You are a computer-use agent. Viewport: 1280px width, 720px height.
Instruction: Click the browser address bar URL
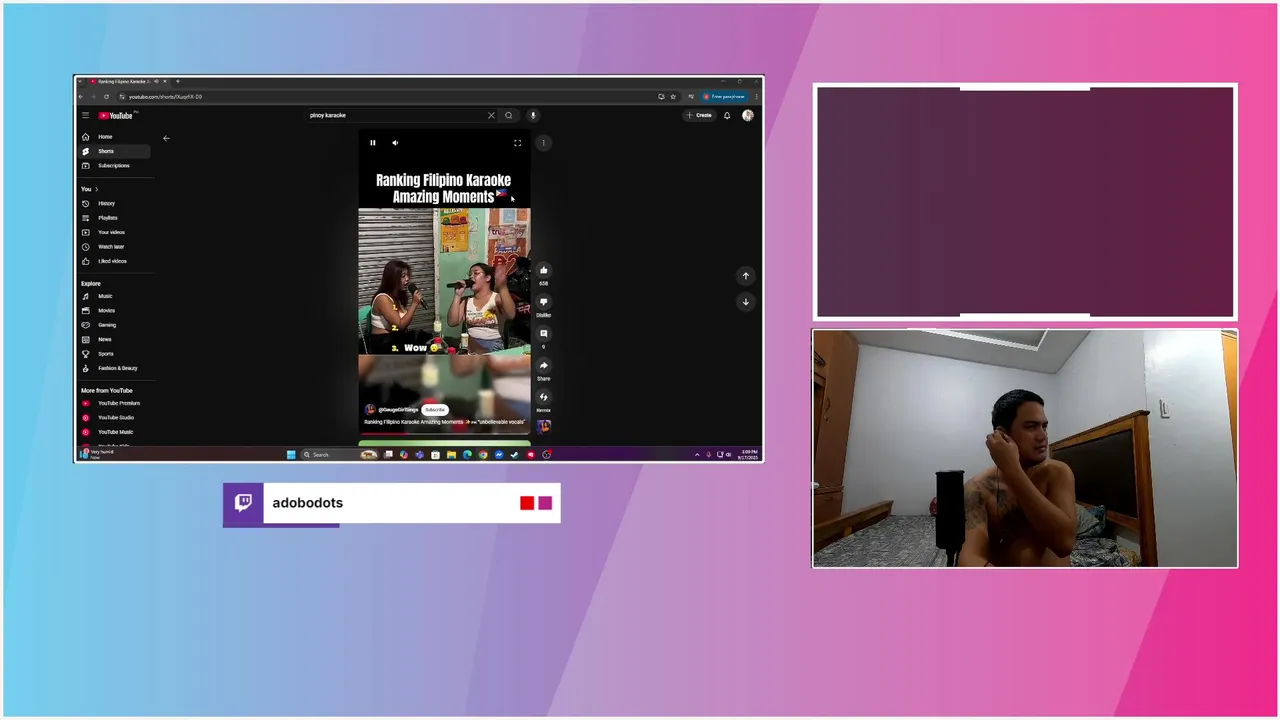click(x=165, y=97)
